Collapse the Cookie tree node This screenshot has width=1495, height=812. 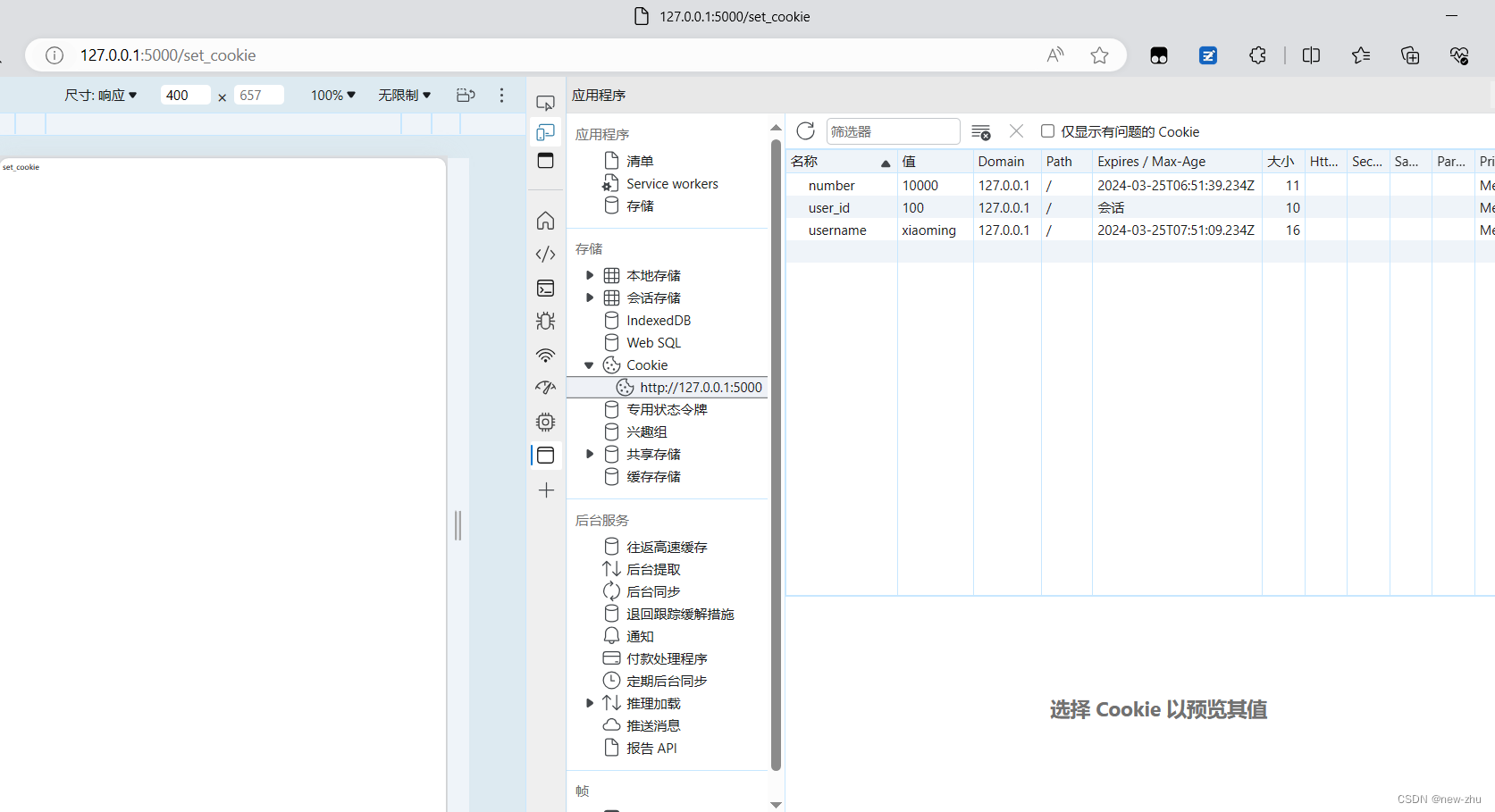coord(589,364)
